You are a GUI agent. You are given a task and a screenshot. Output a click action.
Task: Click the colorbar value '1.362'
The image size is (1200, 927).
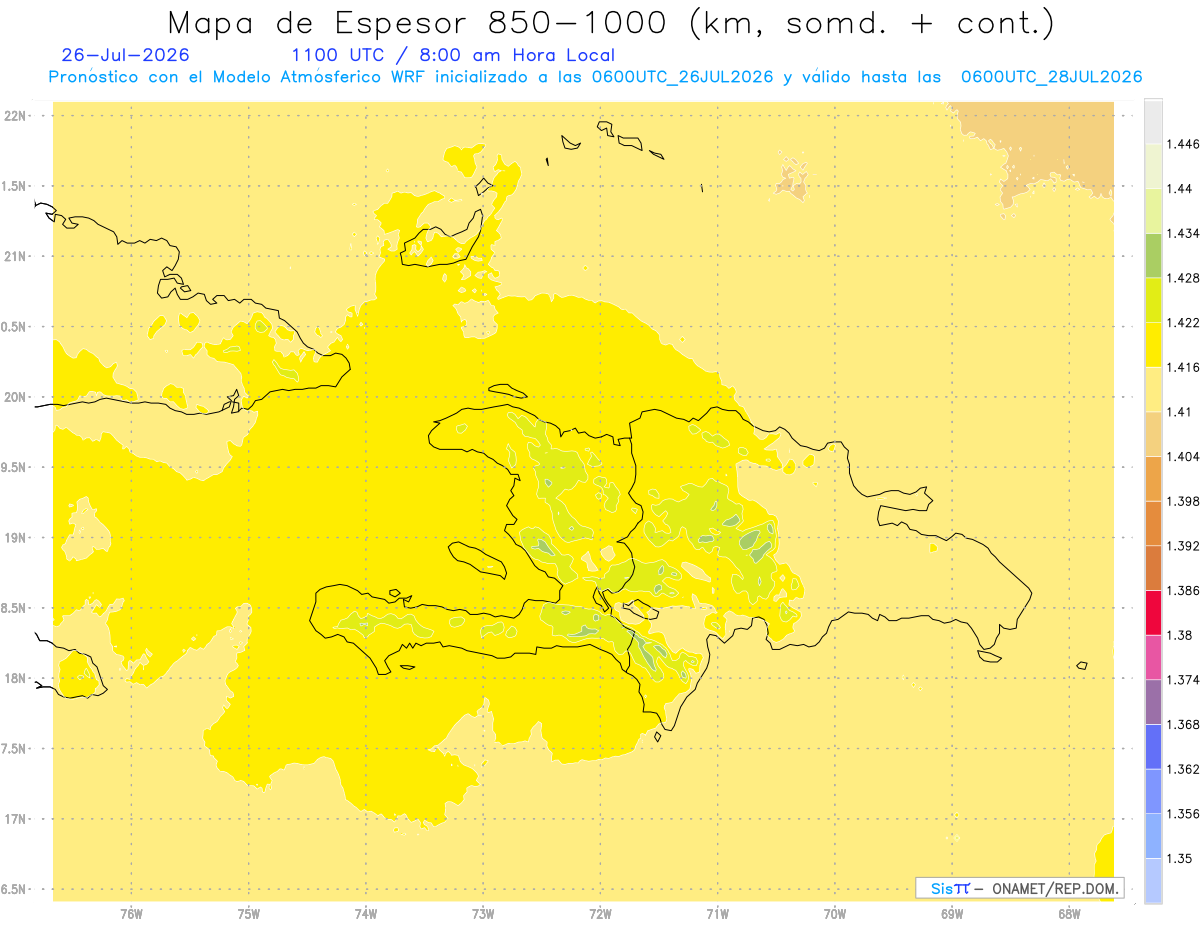[x=1183, y=769]
